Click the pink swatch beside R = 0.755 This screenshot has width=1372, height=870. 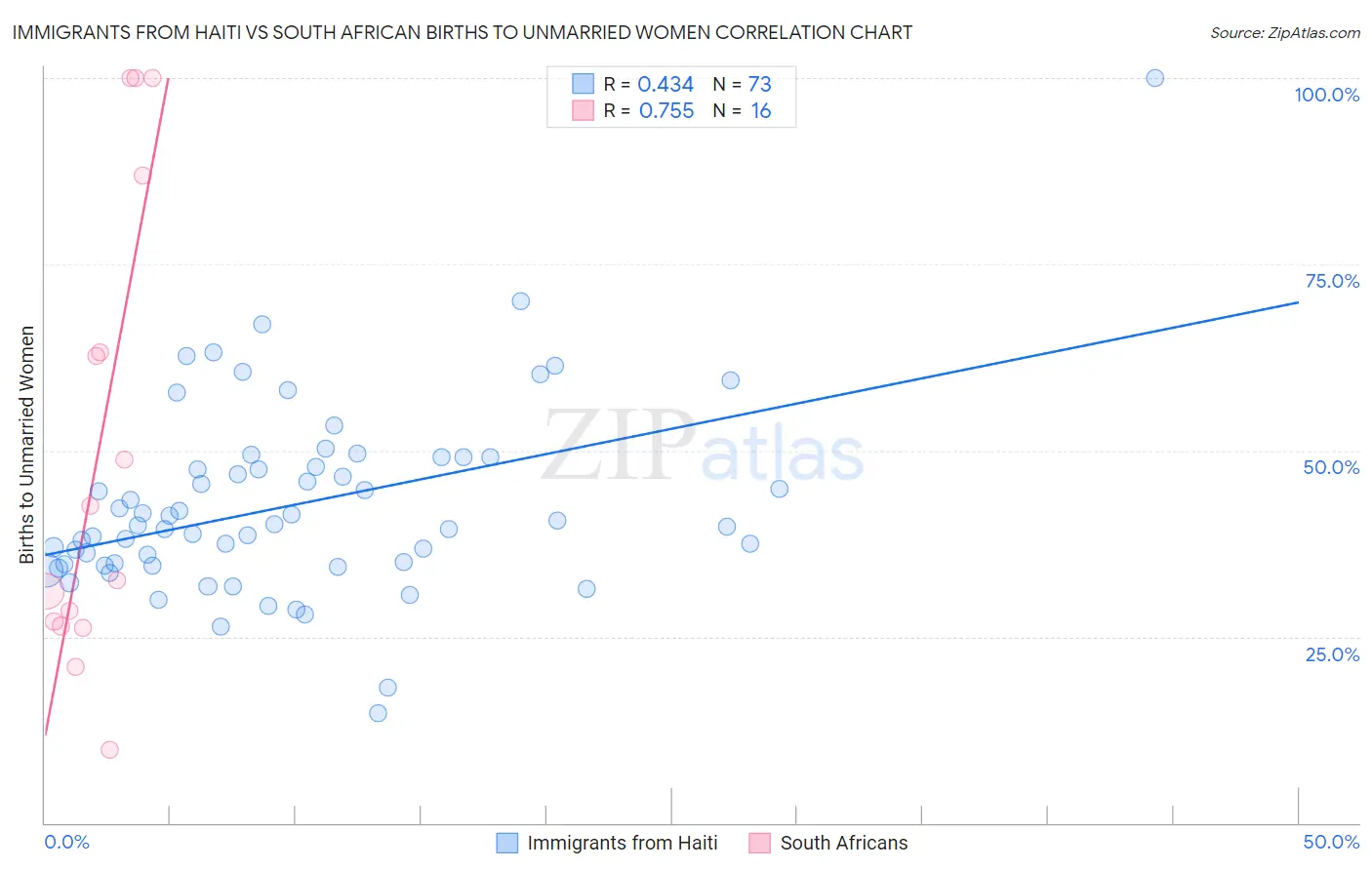click(x=583, y=110)
